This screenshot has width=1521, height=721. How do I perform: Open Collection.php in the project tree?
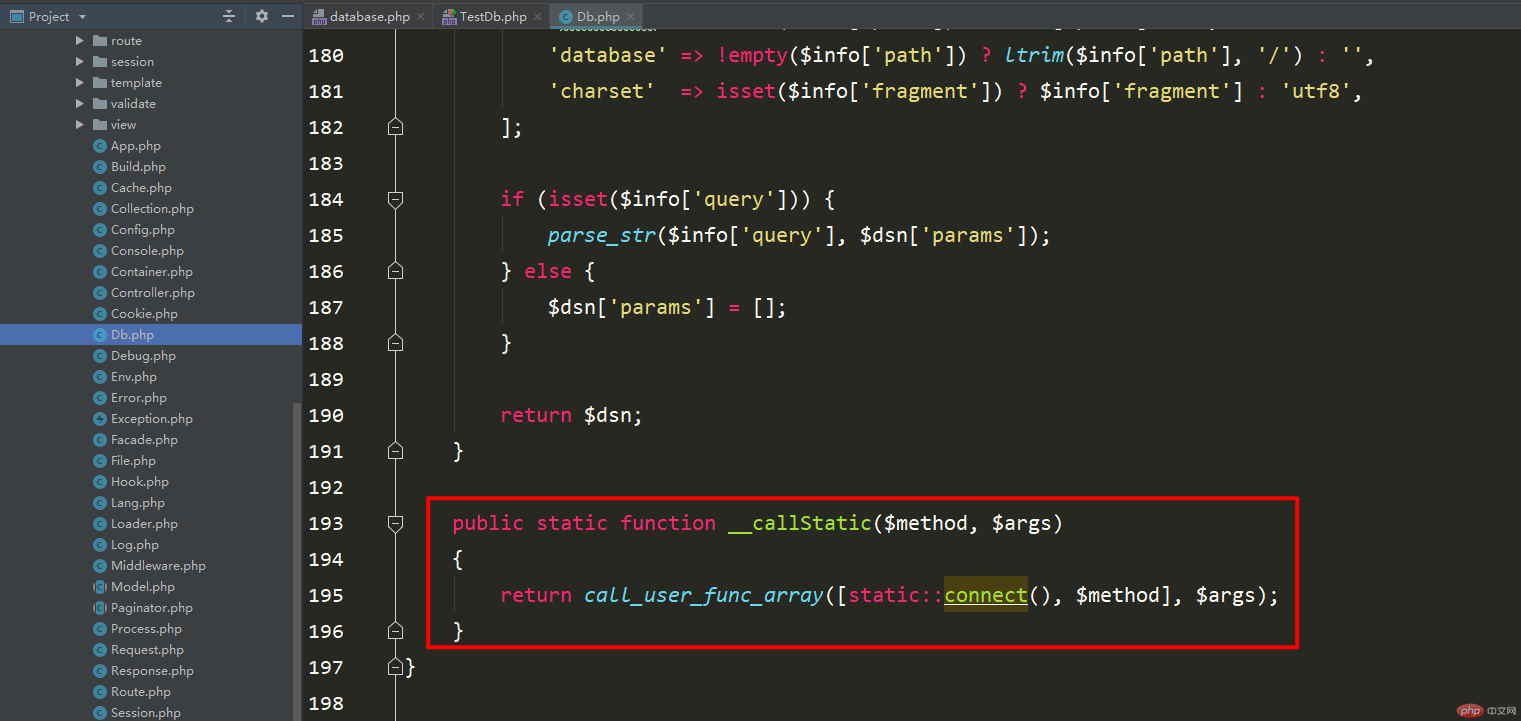(152, 209)
